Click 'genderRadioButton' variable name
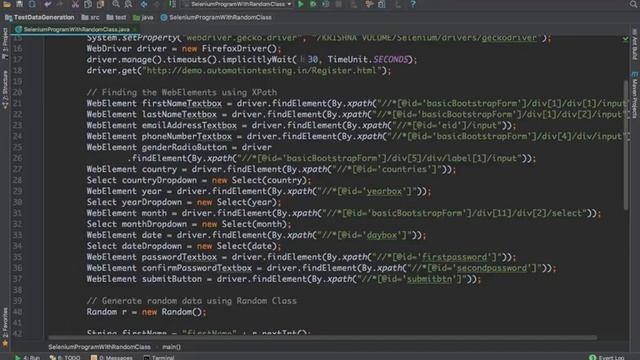Screen dimensions: 640x360 [184, 147]
